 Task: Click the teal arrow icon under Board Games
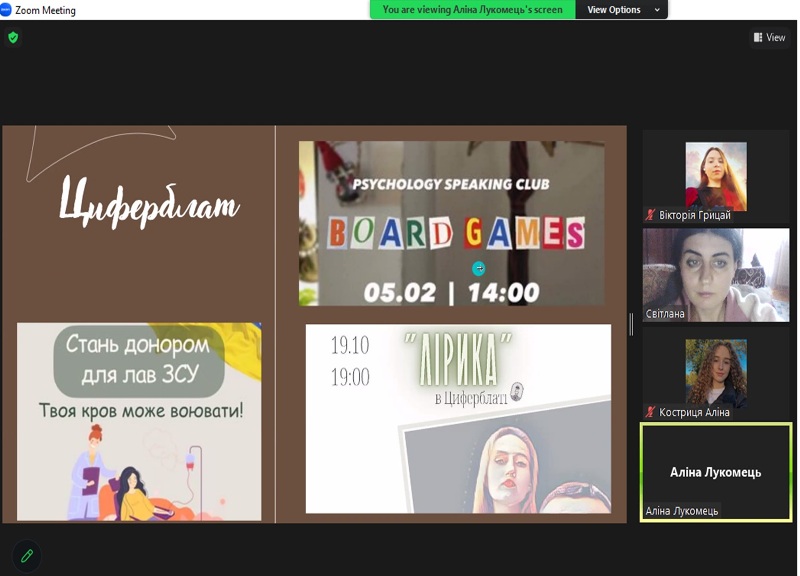479,268
